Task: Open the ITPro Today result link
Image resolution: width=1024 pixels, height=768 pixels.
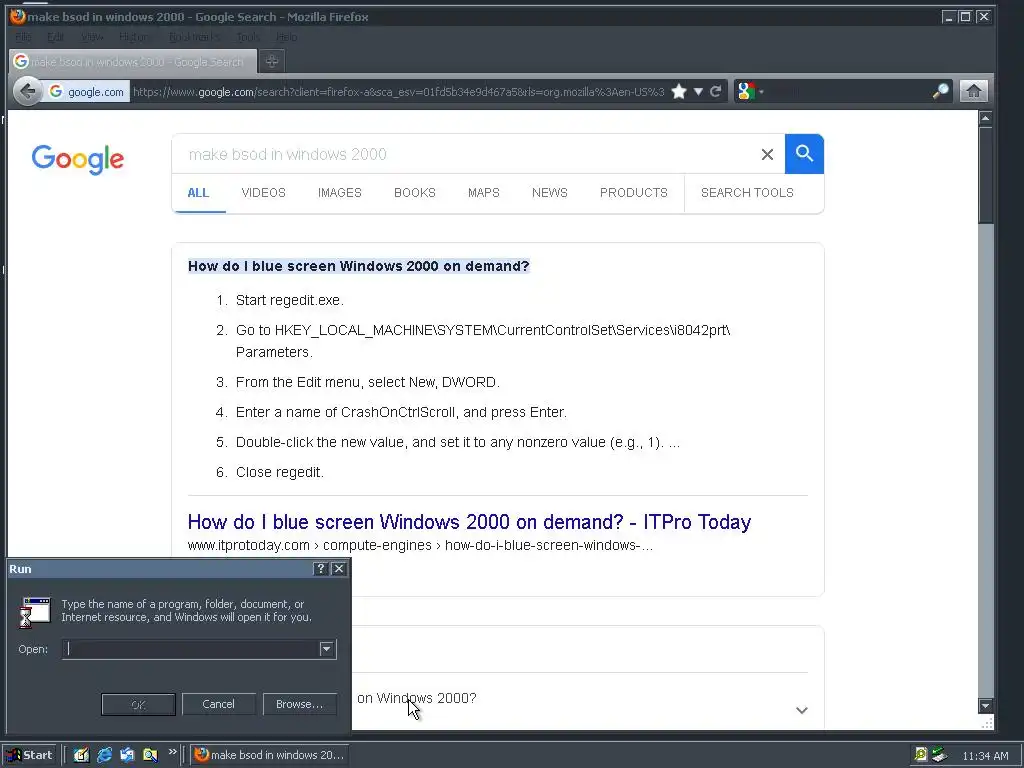Action: 469,522
